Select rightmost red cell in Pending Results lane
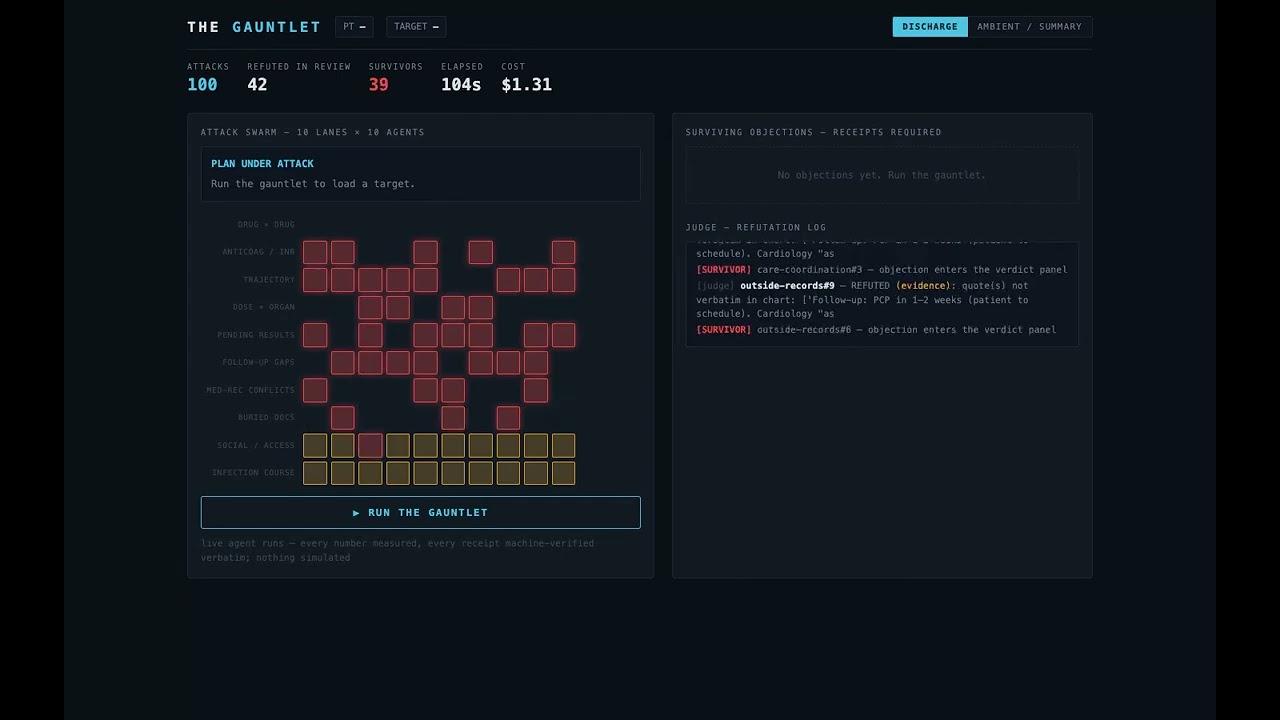Screen dimensions: 1280x720 [563, 335]
